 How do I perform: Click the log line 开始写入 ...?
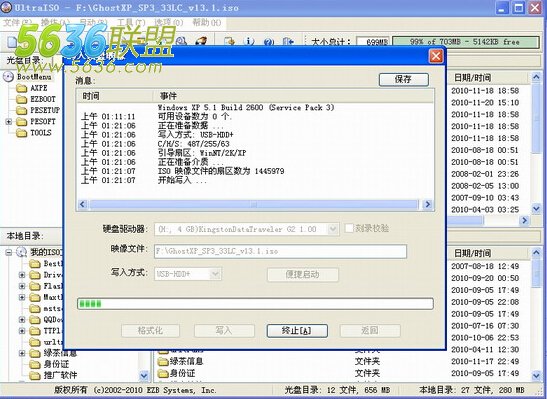click(x=182, y=180)
